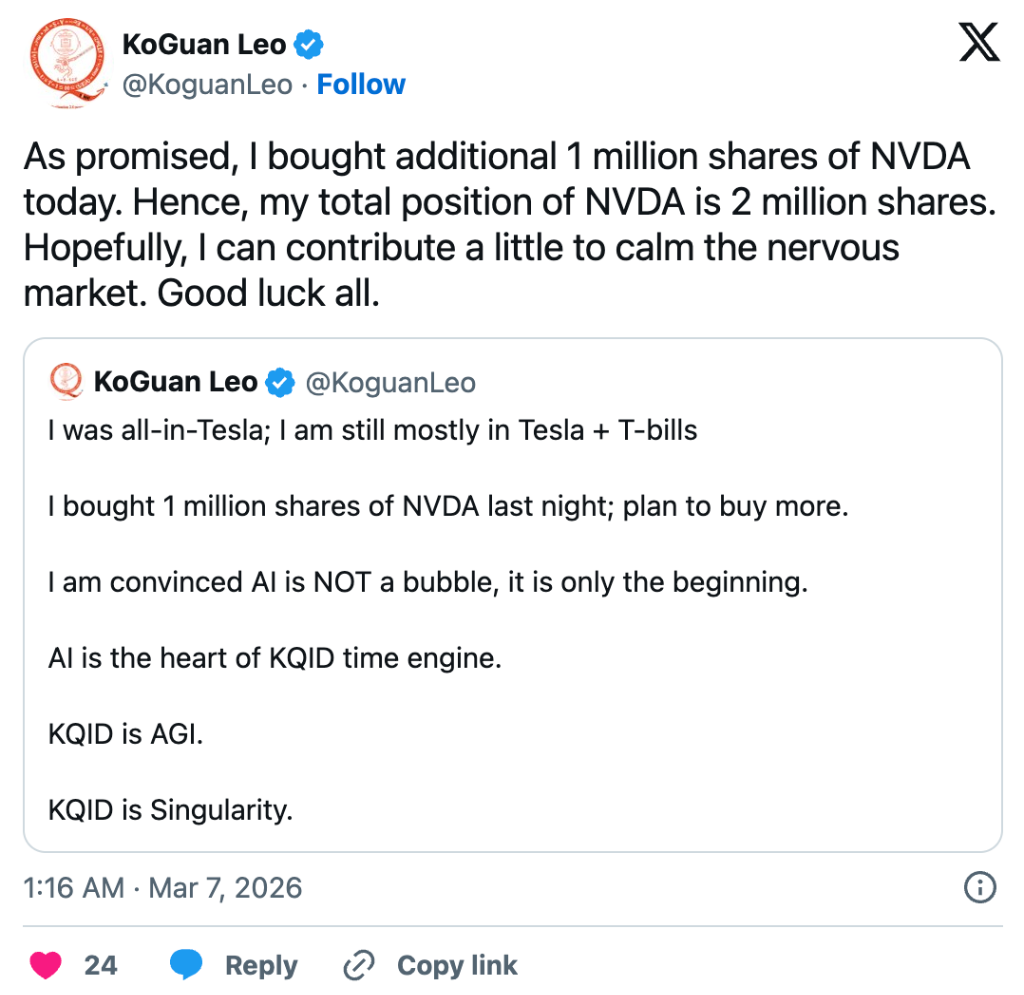Click the info icon next to the timestamp
Viewport: 1024px width, 995px height.
(x=978, y=886)
